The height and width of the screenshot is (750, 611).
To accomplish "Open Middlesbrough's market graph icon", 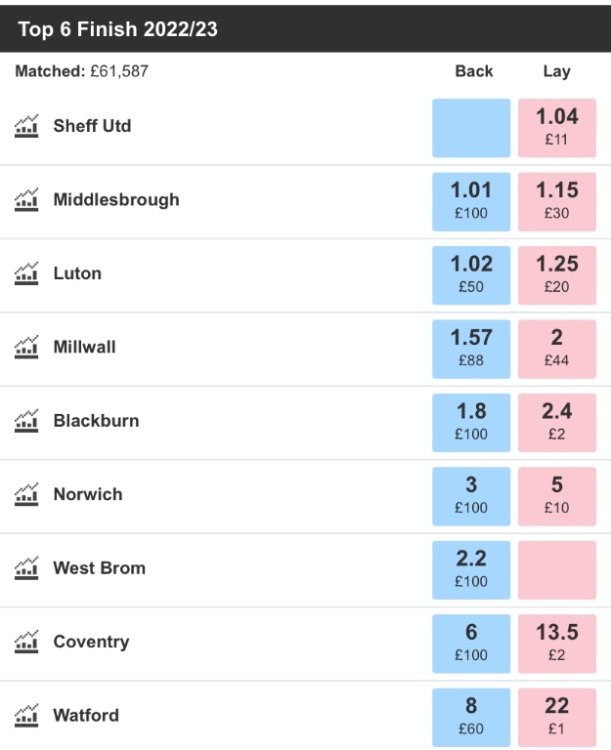I will click(27, 200).
